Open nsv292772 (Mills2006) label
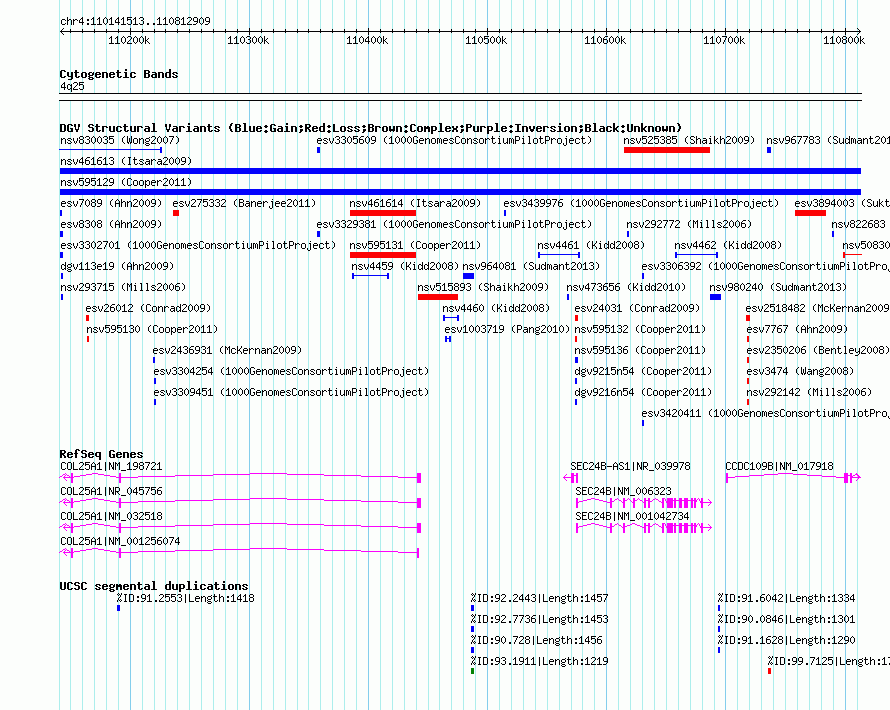890x710 pixels. pos(689,224)
